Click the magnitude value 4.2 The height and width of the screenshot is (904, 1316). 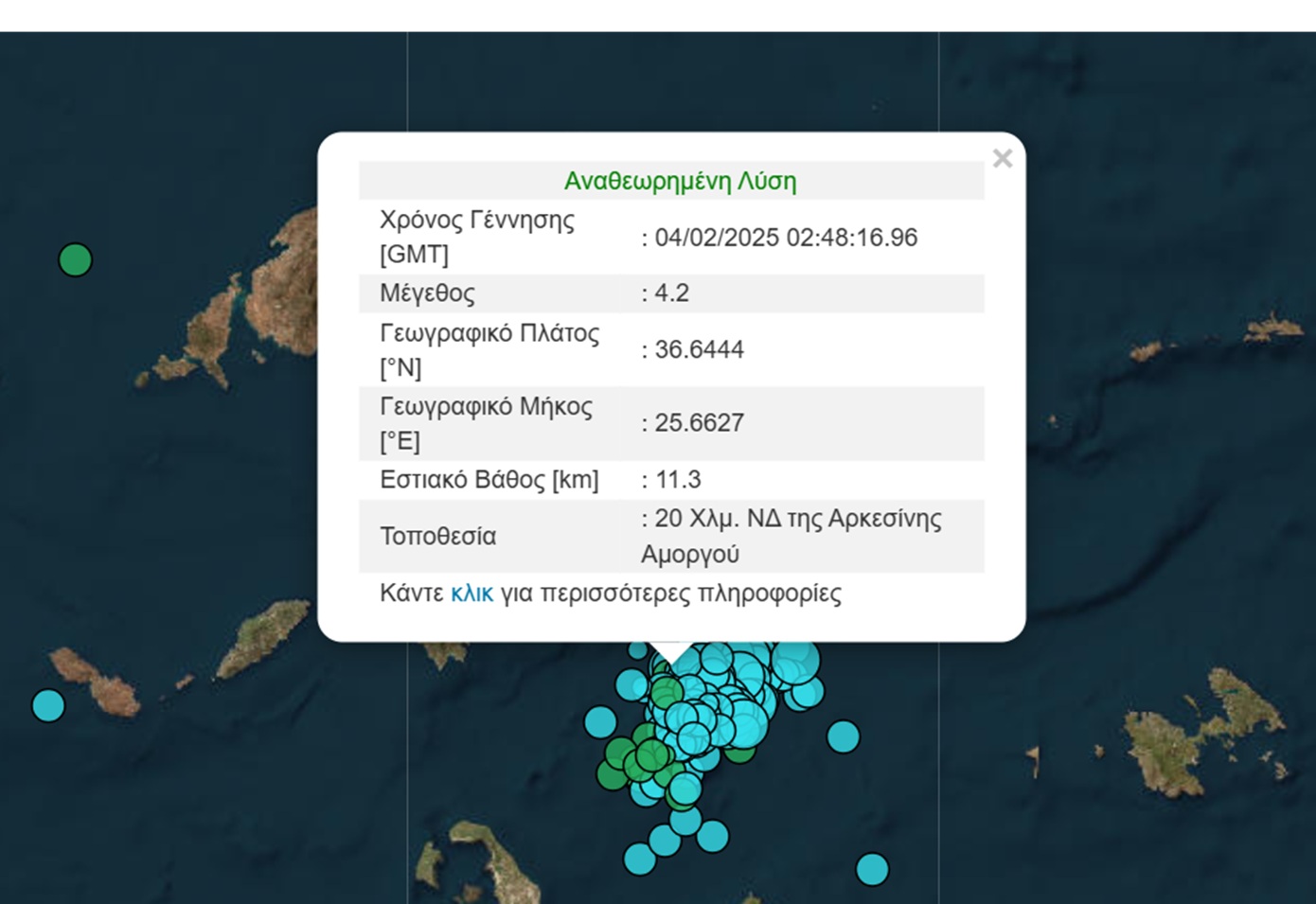tap(671, 293)
